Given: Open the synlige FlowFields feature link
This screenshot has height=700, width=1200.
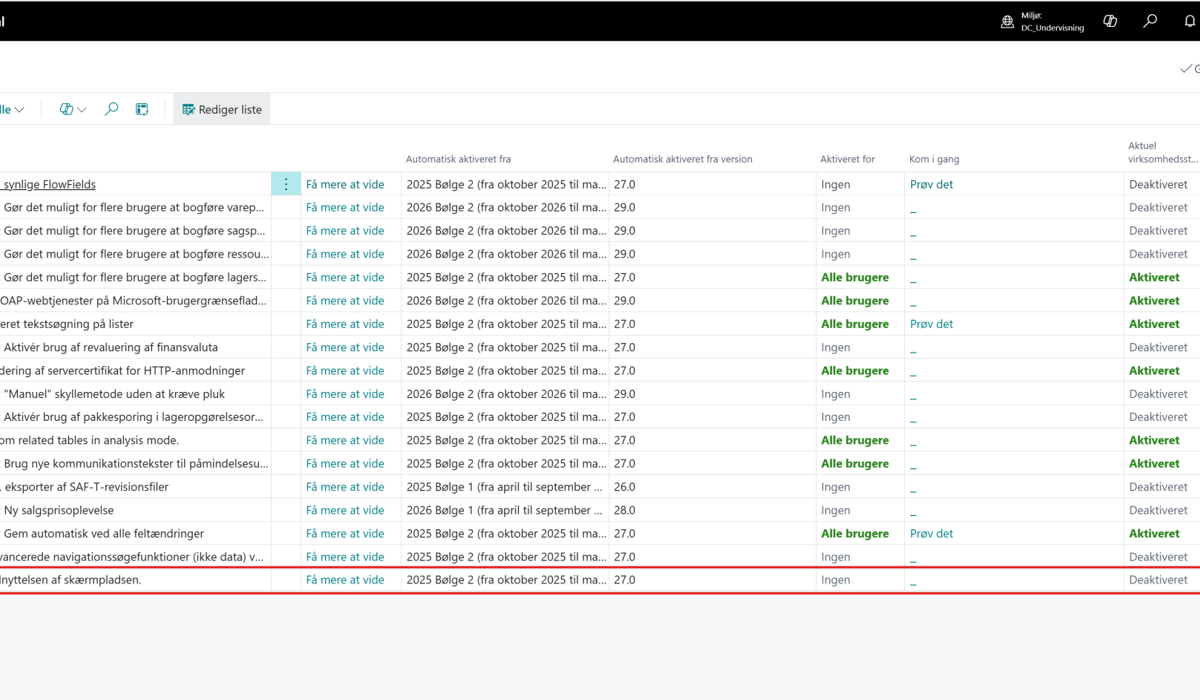Looking at the screenshot, I should pos(48,184).
